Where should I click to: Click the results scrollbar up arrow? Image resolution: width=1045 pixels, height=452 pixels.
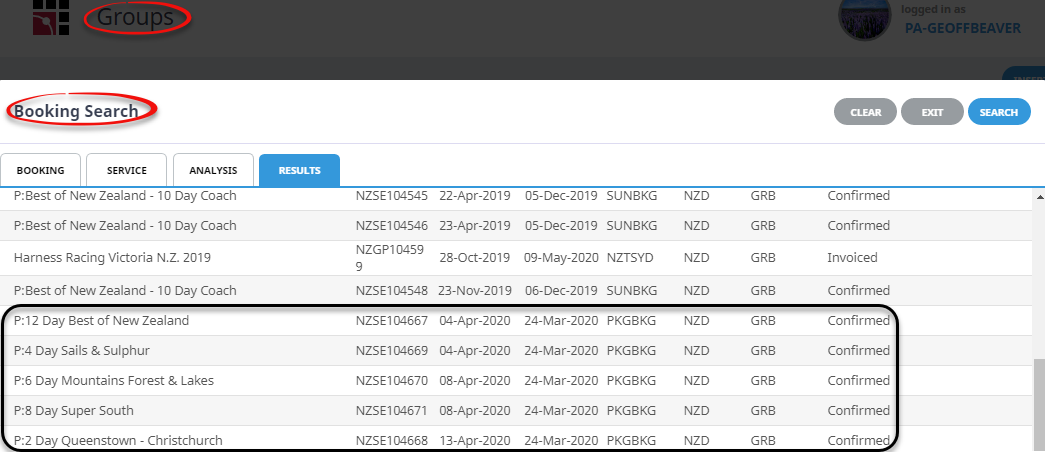[1040, 197]
